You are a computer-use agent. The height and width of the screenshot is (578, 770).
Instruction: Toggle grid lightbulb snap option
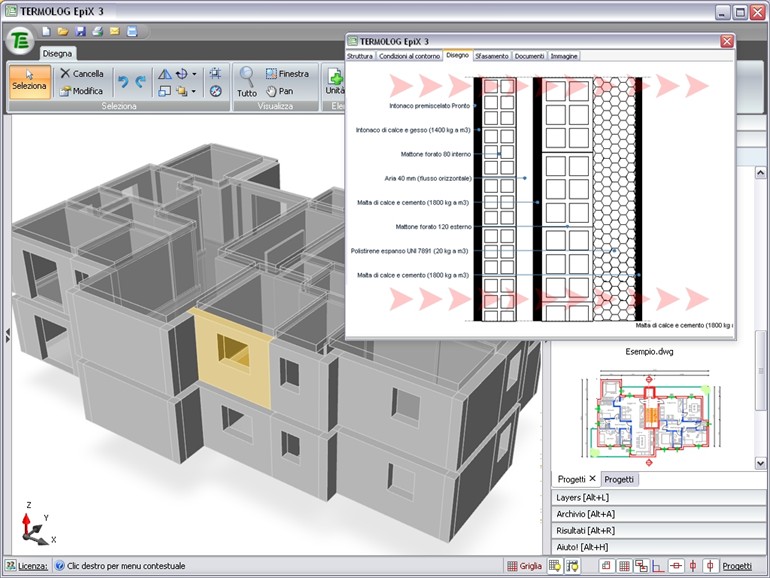[x=554, y=566]
